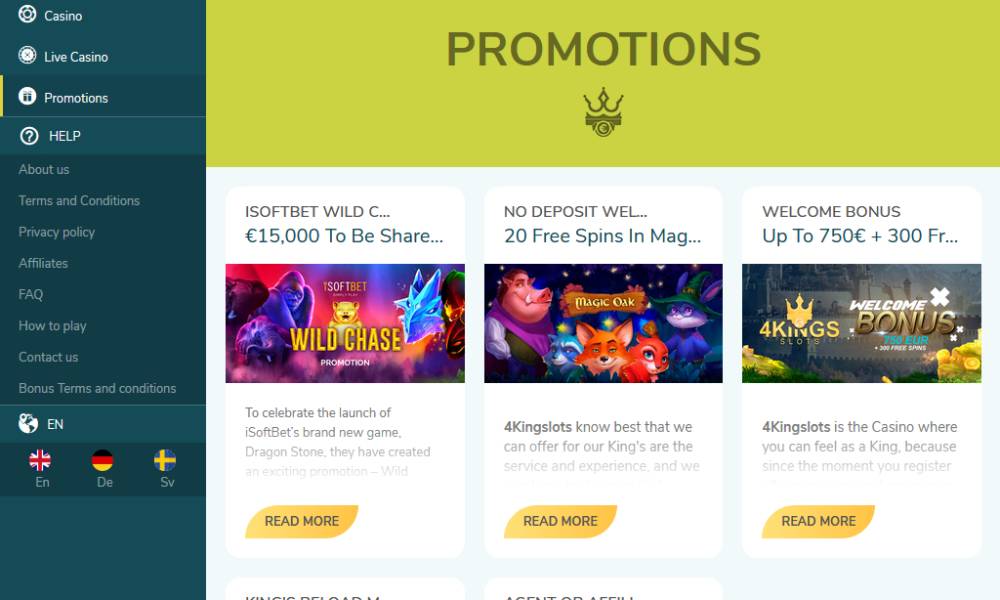Expand the EN language selector
1000x600 pixels.
(103, 424)
